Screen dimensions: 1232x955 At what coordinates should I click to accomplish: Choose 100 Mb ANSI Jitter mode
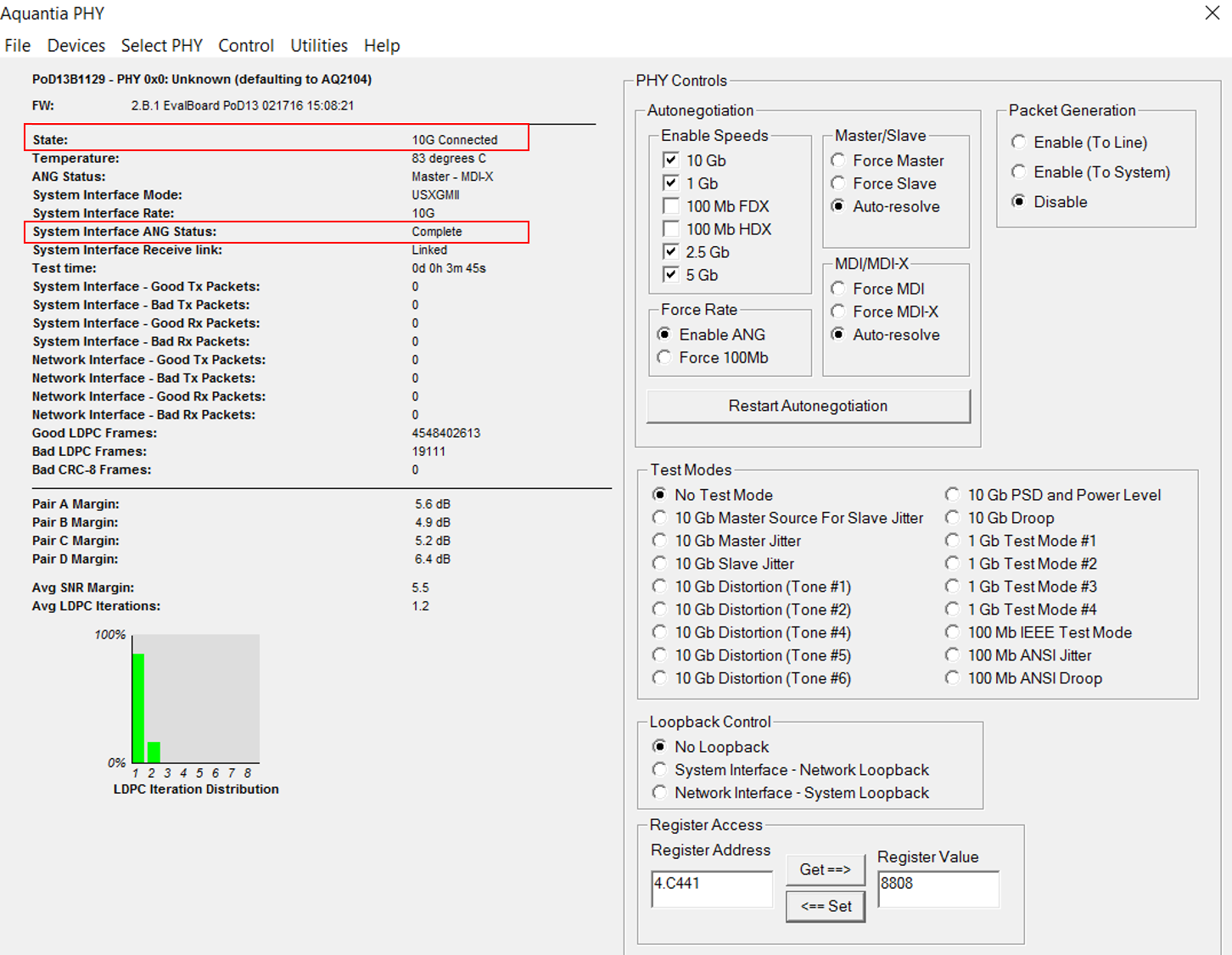(952, 655)
